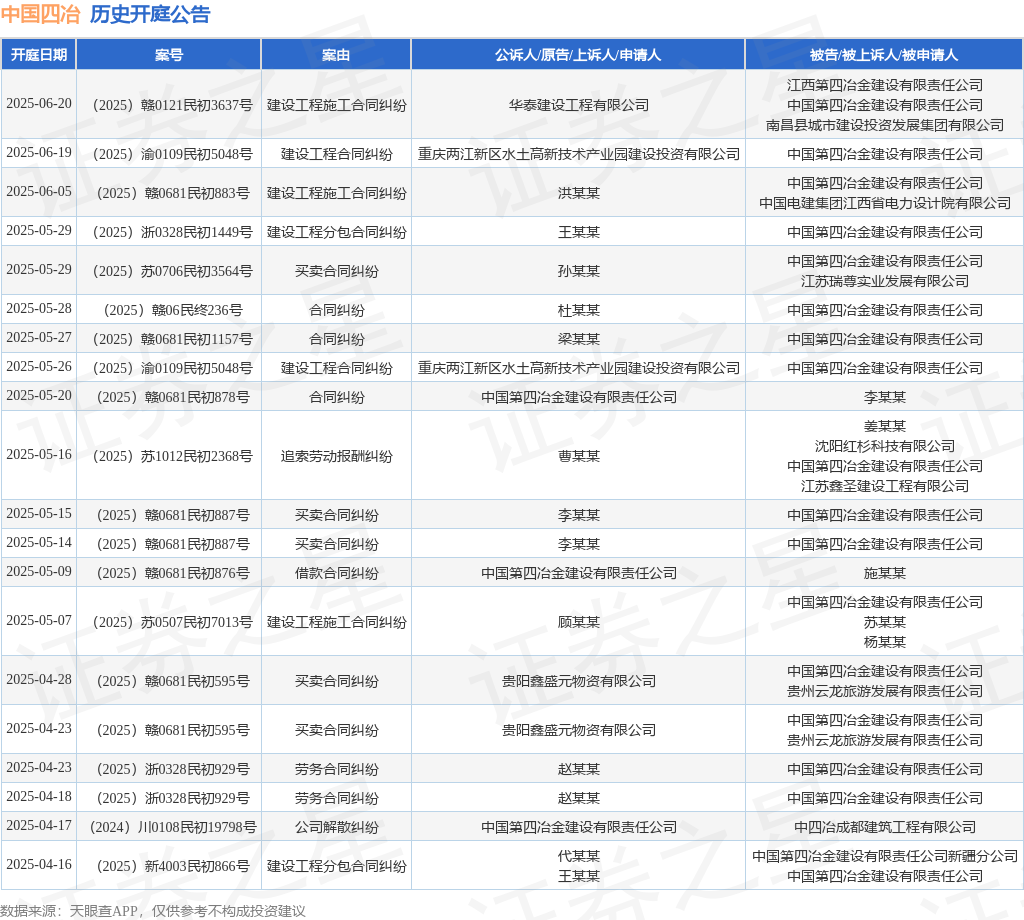Click the date 2025-04-18
The width and height of the screenshot is (1024, 920).
(x=39, y=796)
